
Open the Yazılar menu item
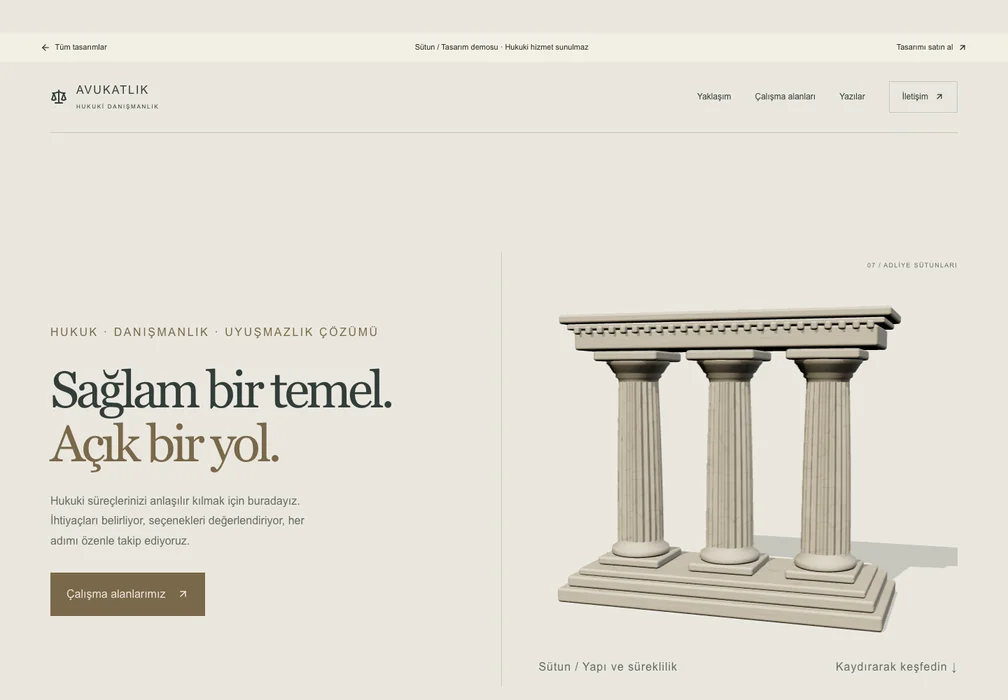[x=852, y=96]
